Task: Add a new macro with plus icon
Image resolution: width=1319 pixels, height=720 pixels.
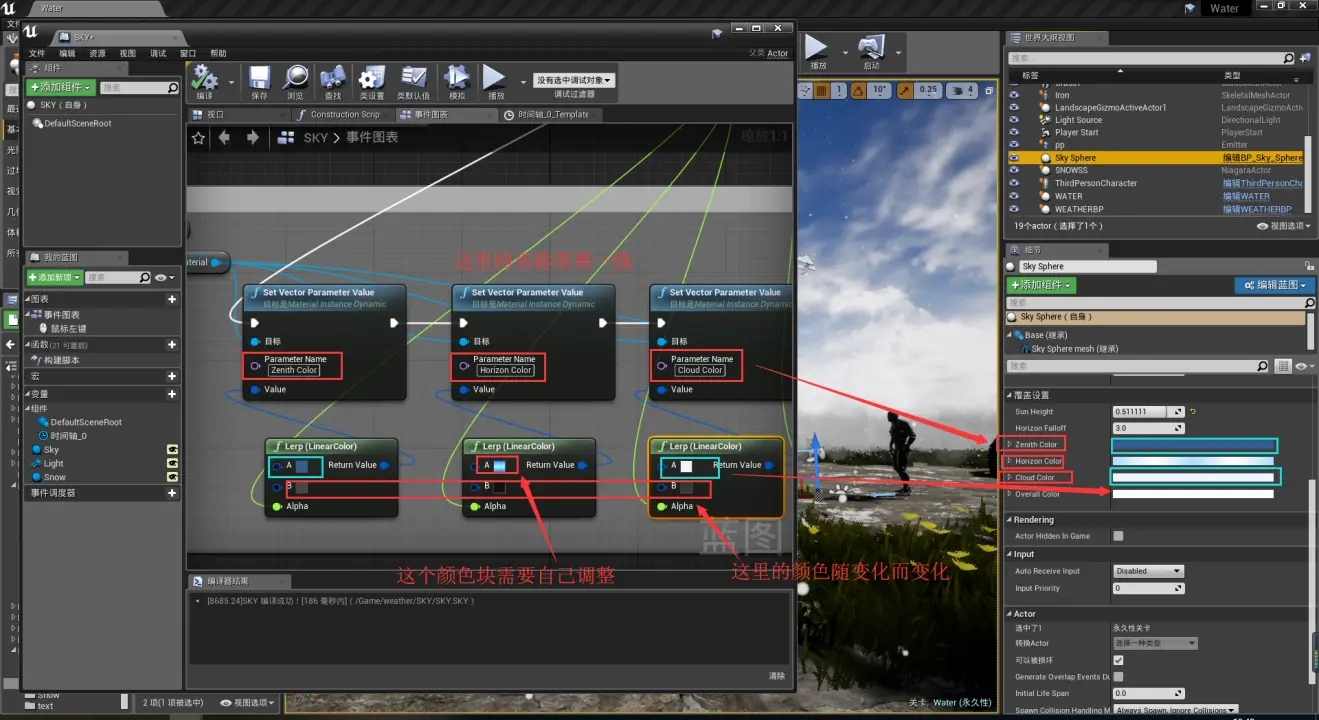Action: 172,377
